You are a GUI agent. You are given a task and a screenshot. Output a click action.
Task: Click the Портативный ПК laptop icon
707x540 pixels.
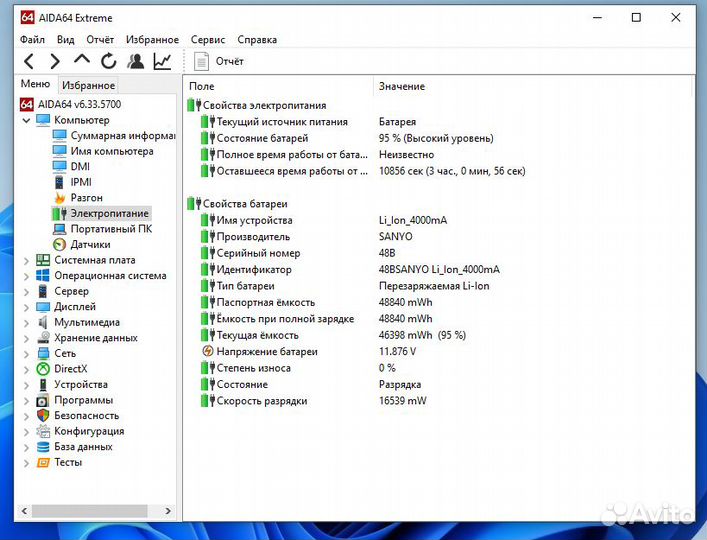tap(60, 229)
